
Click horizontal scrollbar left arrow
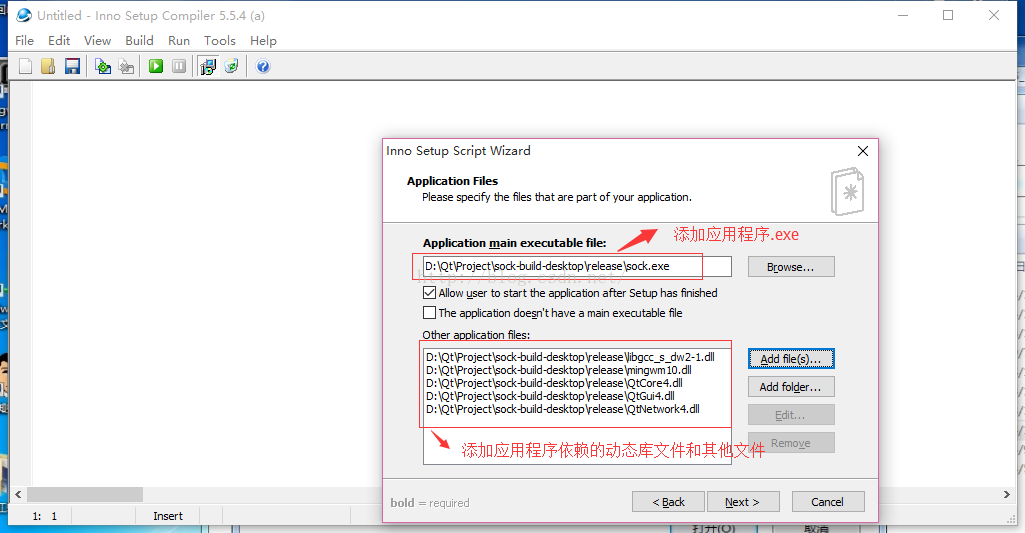tap(18, 494)
